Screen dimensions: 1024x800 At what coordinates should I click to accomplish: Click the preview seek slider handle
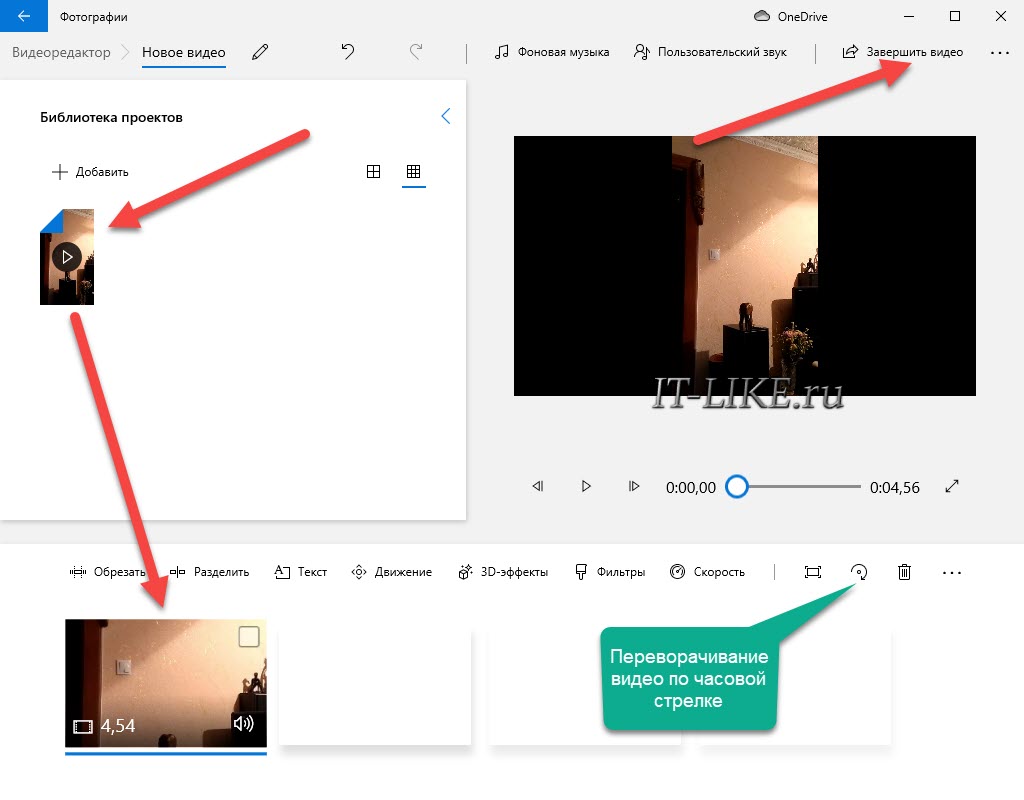point(737,487)
